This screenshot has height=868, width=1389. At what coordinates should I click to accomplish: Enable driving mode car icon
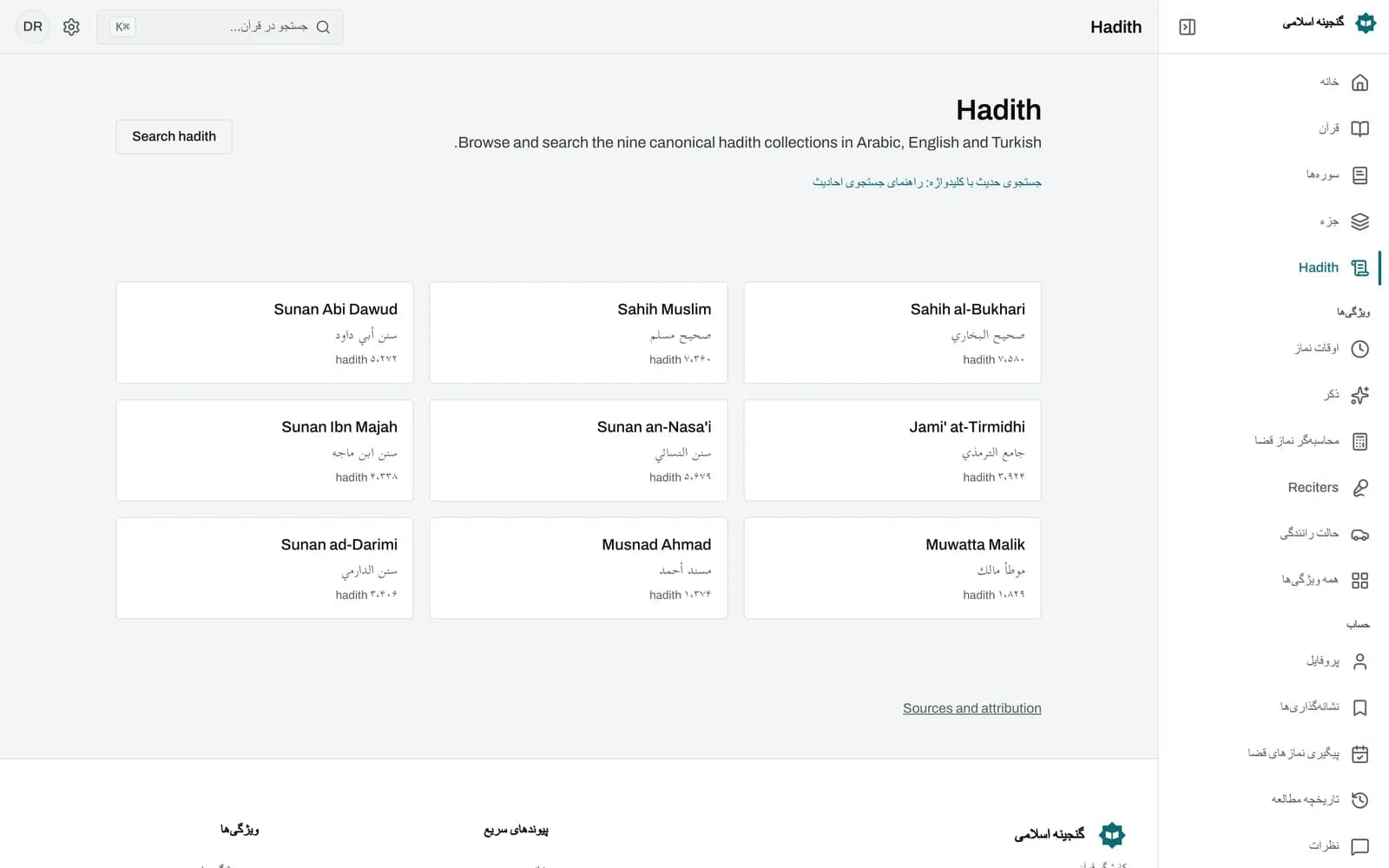tap(1359, 534)
